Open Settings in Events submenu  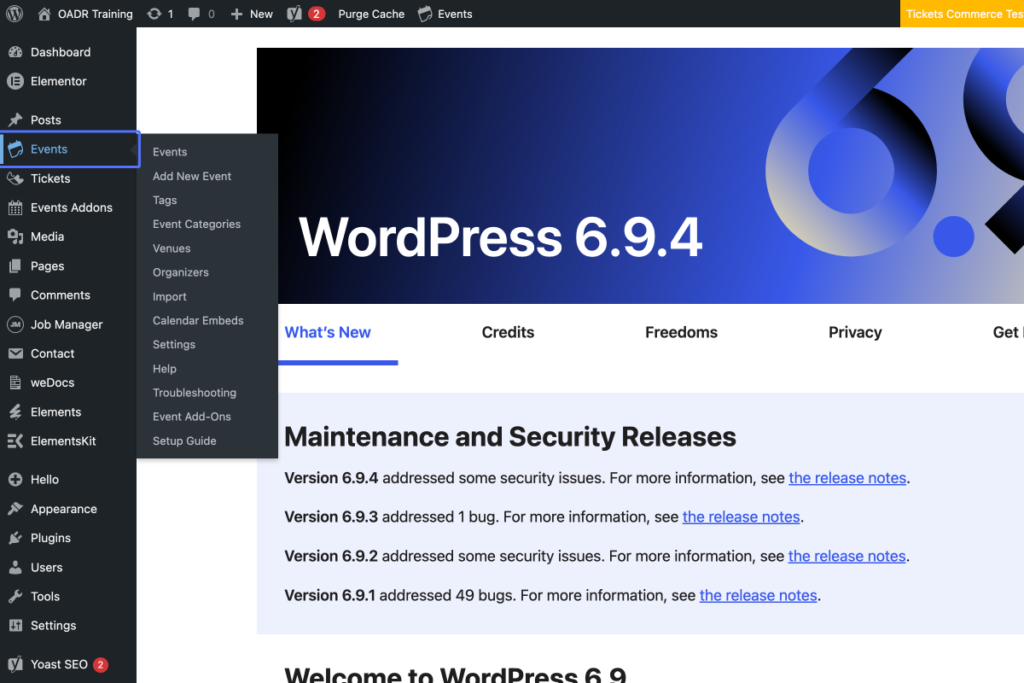[x=174, y=344]
